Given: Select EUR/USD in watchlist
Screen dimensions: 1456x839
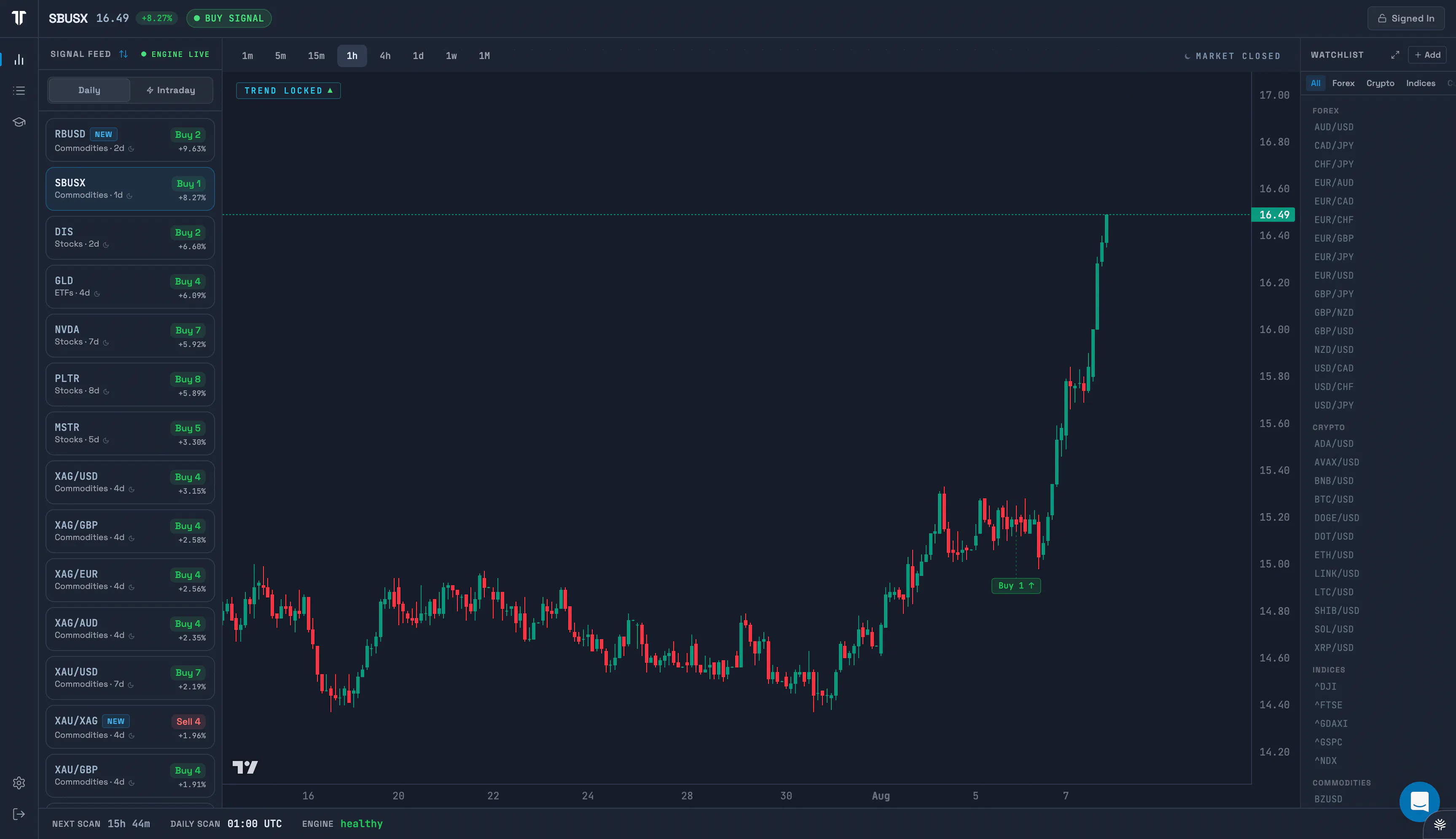Looking at the screenshot, I should pos(1334,275).
